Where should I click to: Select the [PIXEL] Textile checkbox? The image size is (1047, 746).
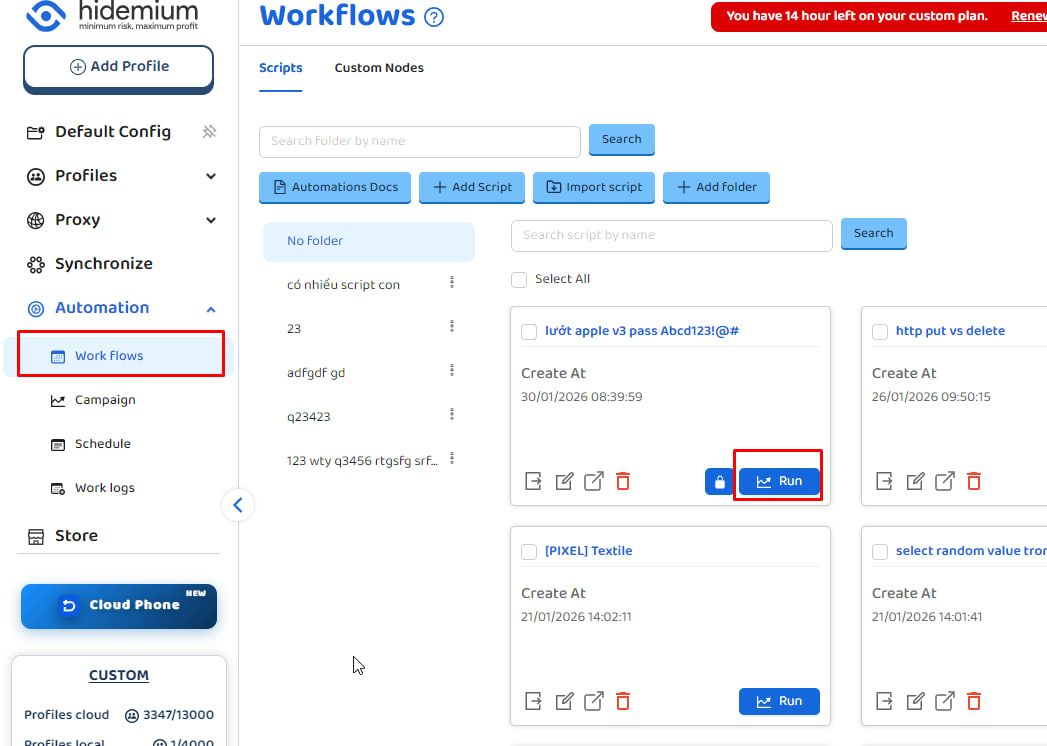pyautogui.click(x=529, y=552)
